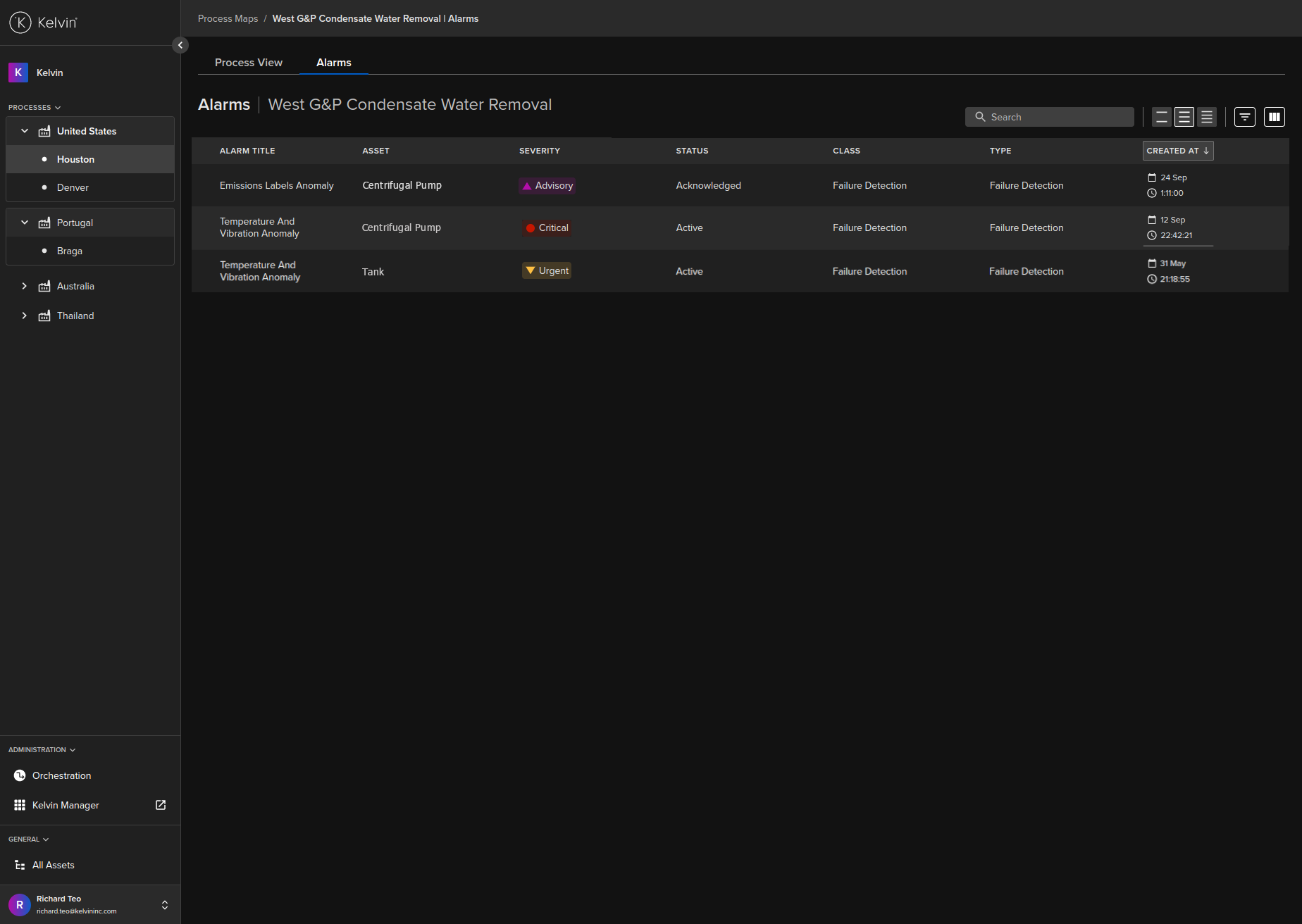
Task: Expand the Australia process group
Action: (x=25, y=286)
